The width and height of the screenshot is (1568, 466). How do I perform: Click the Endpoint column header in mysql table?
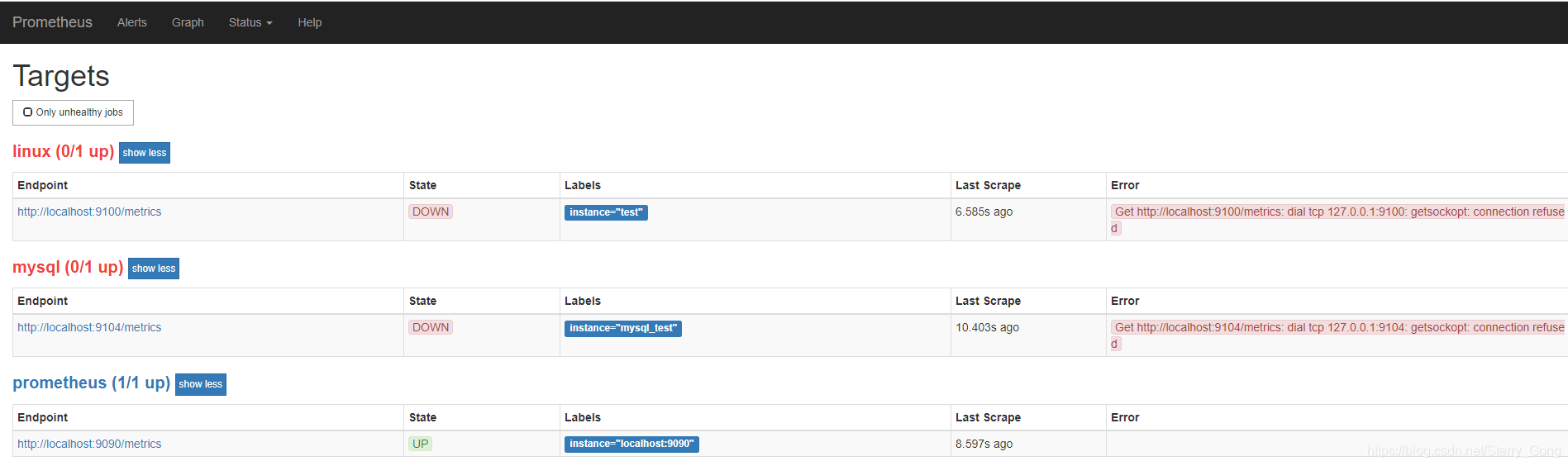pyautogui.click(x=43, y=301)
